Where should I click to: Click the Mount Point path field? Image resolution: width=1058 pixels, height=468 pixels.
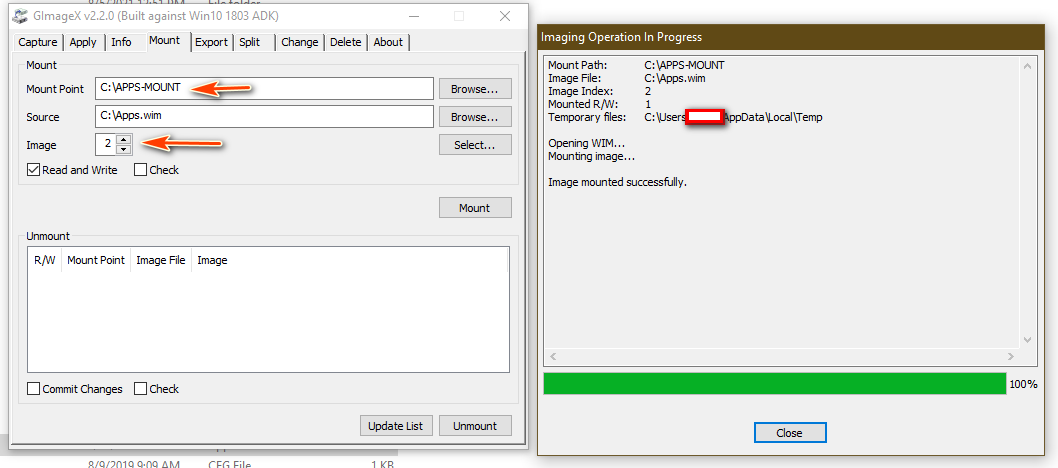(x=264, y=88)
